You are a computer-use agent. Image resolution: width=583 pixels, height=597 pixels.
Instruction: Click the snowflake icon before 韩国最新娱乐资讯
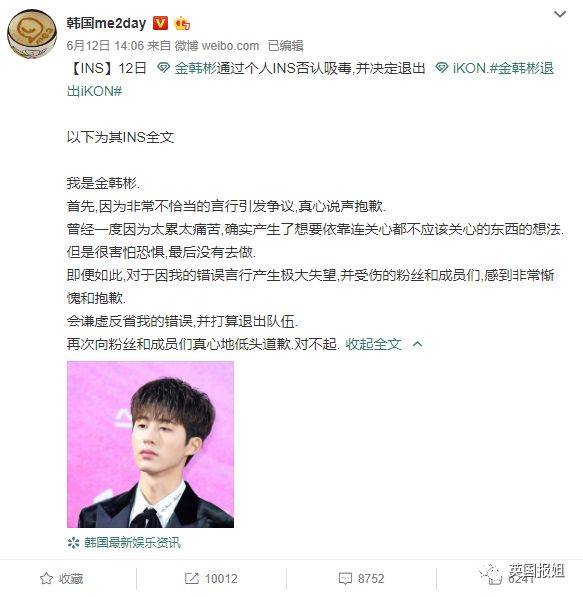pyautogui.click(x=73, y=543)
